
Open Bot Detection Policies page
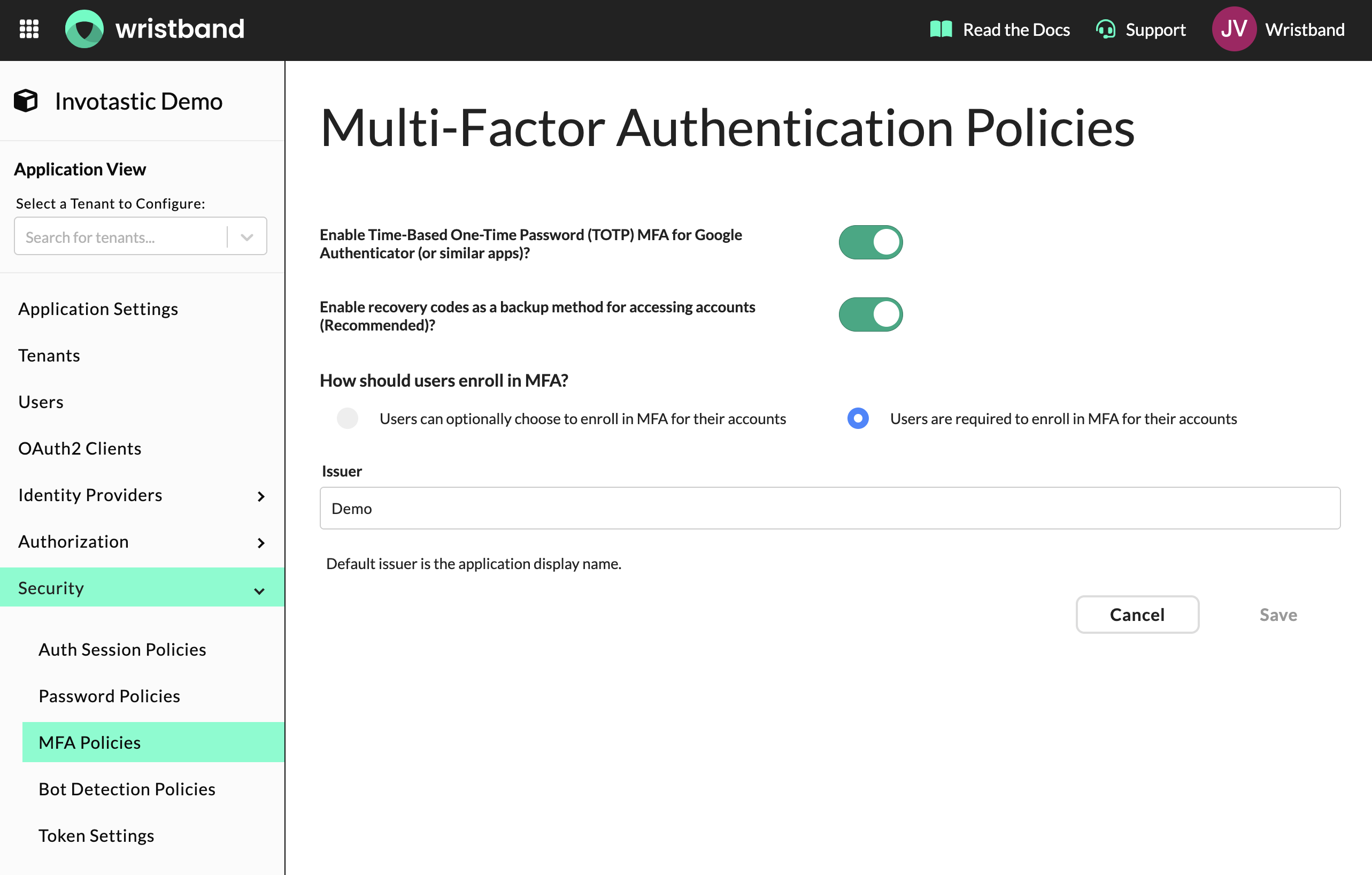tap(127, 789)
